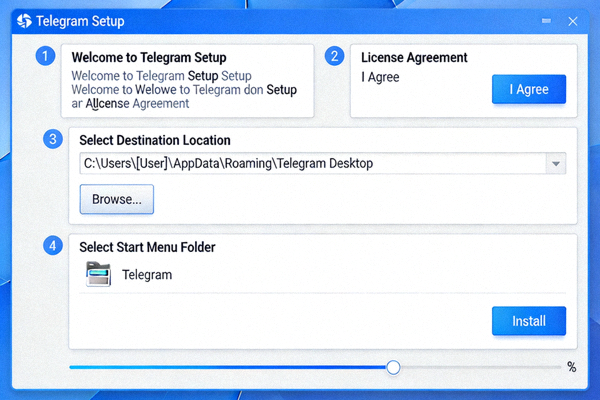This screenshot has width=600, height=400.
Task: Click the "Telegram Setup" title bar text
Action: (x=80, y=21)
